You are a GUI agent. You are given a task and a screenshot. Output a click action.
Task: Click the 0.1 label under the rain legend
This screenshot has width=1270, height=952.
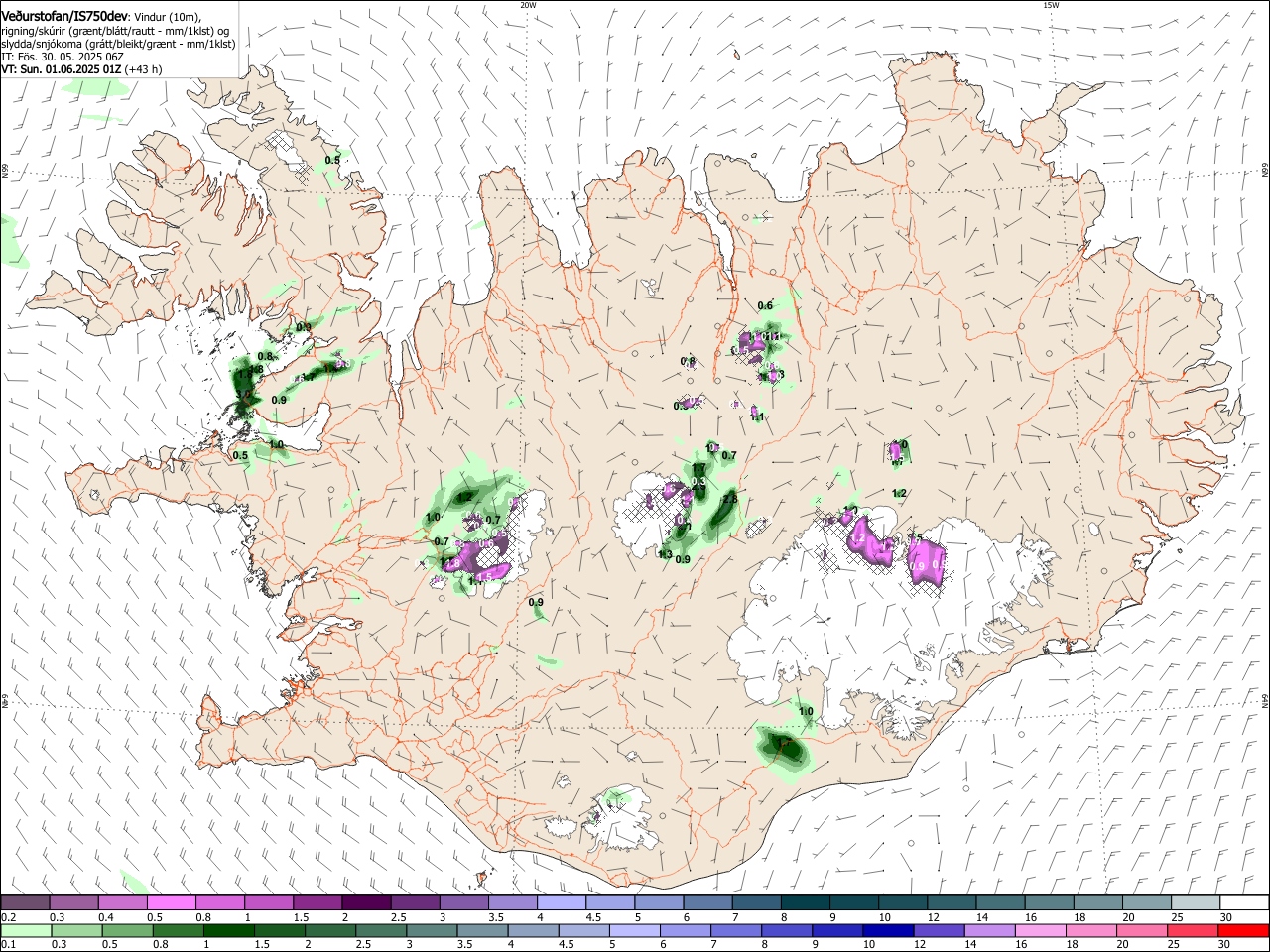[8, 944]
